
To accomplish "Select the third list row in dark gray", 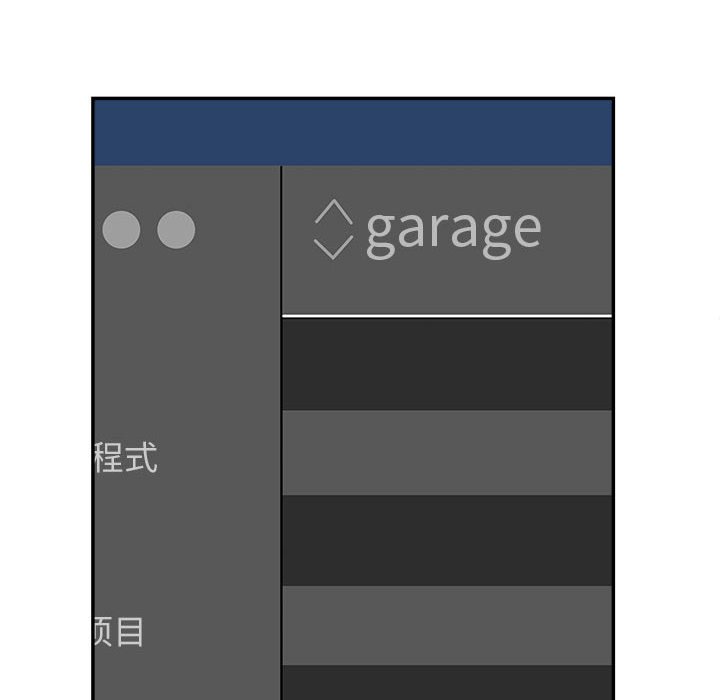I will (447, 540).
